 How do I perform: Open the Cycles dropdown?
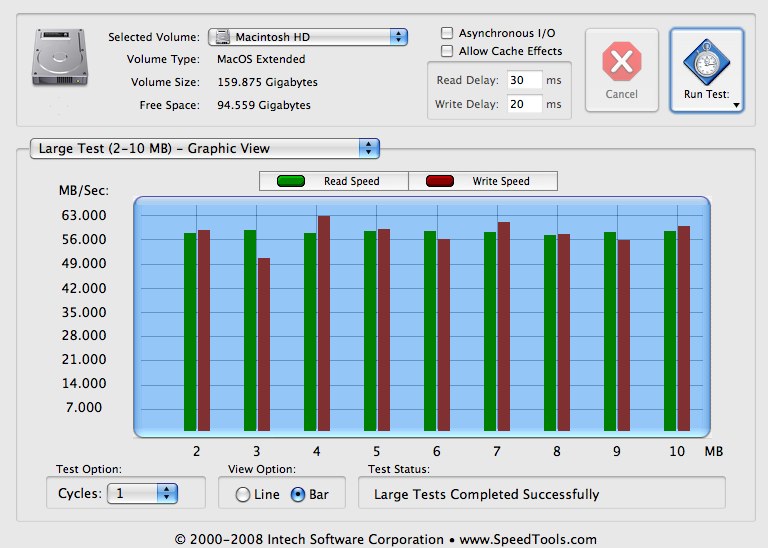pyautogui.click(x=142, y=493)
